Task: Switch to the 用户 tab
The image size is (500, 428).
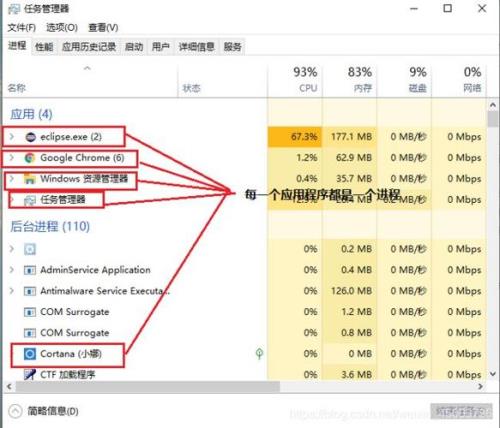Action: click(x=161, y=47)
